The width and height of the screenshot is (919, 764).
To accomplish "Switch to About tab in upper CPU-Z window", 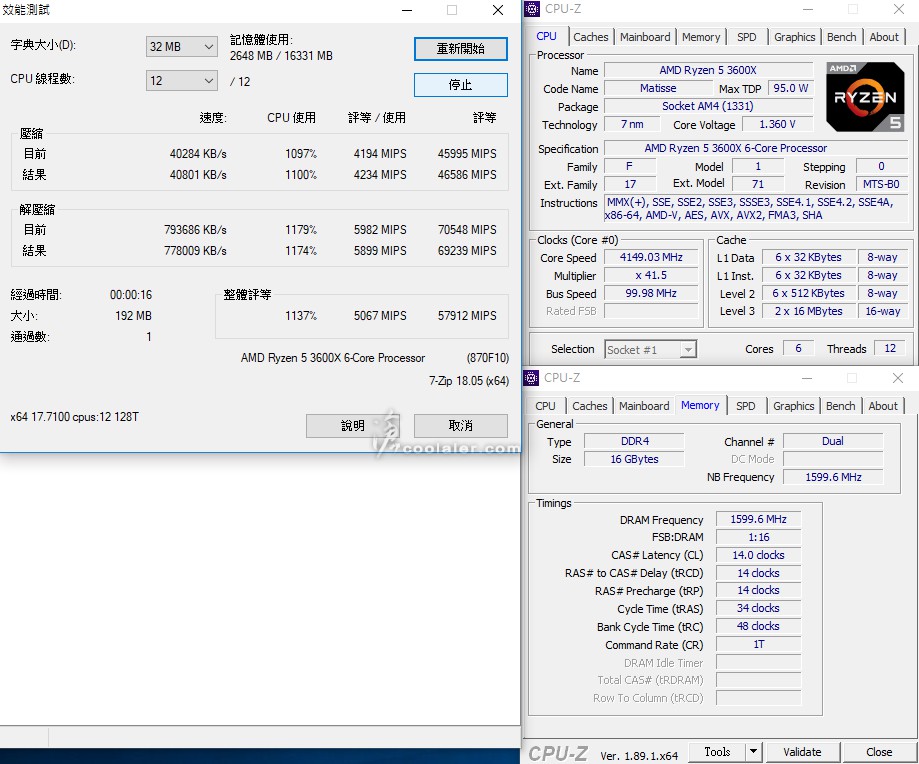I will click(884, 37).
